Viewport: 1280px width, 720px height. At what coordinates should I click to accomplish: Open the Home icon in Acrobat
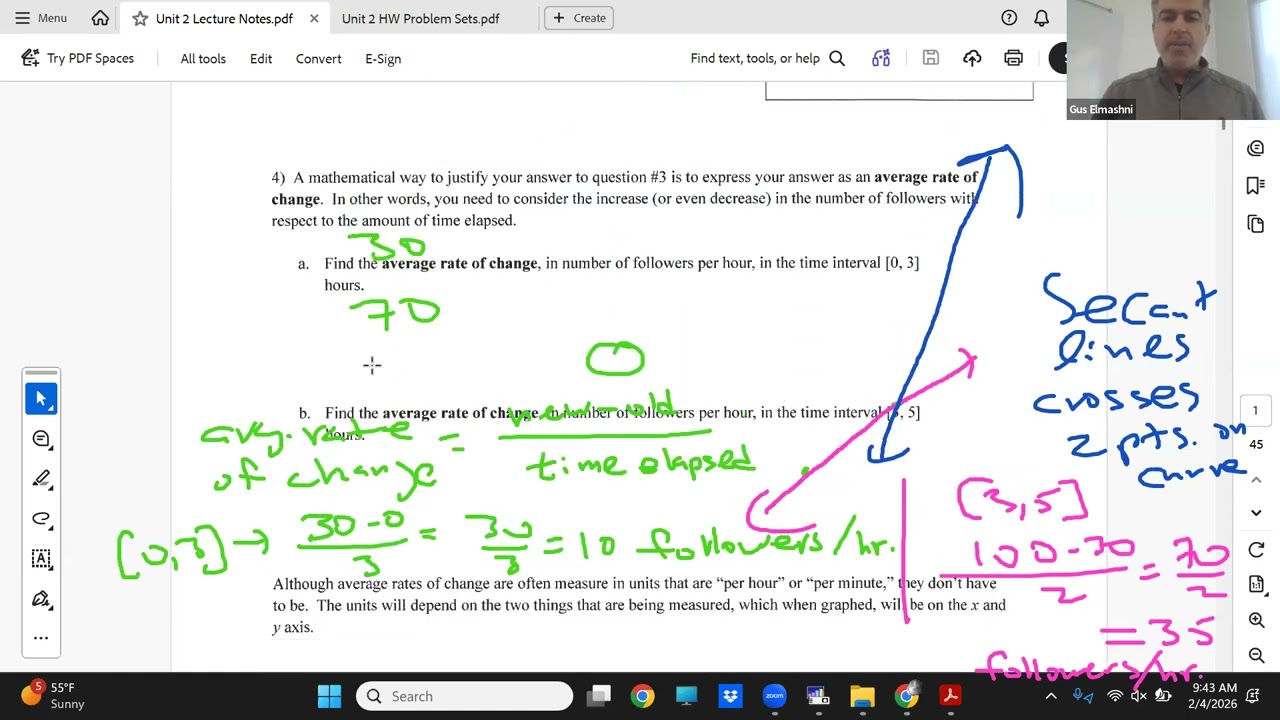pos(100,18)
